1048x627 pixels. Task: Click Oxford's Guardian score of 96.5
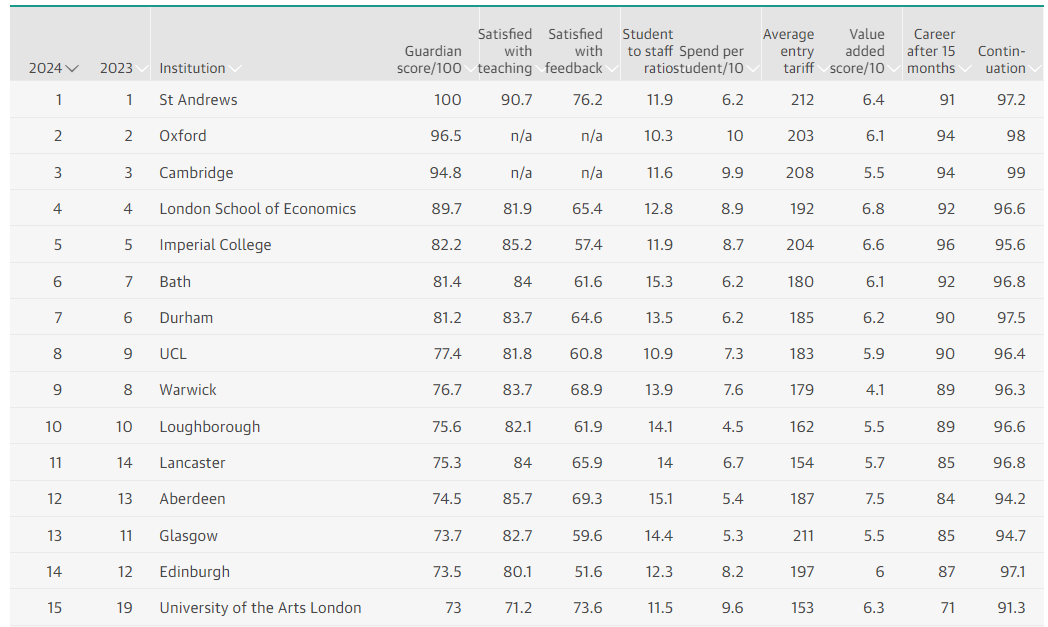coord(446,136)
